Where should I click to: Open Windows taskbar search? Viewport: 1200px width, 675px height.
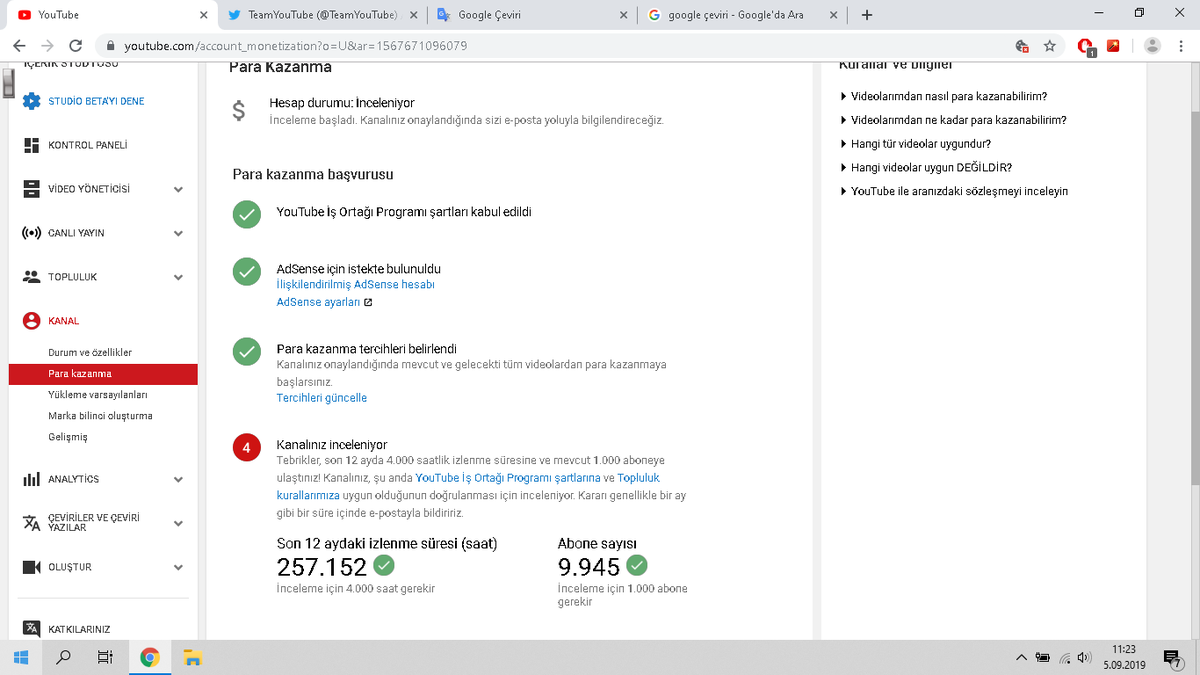(x=63, y=657)
